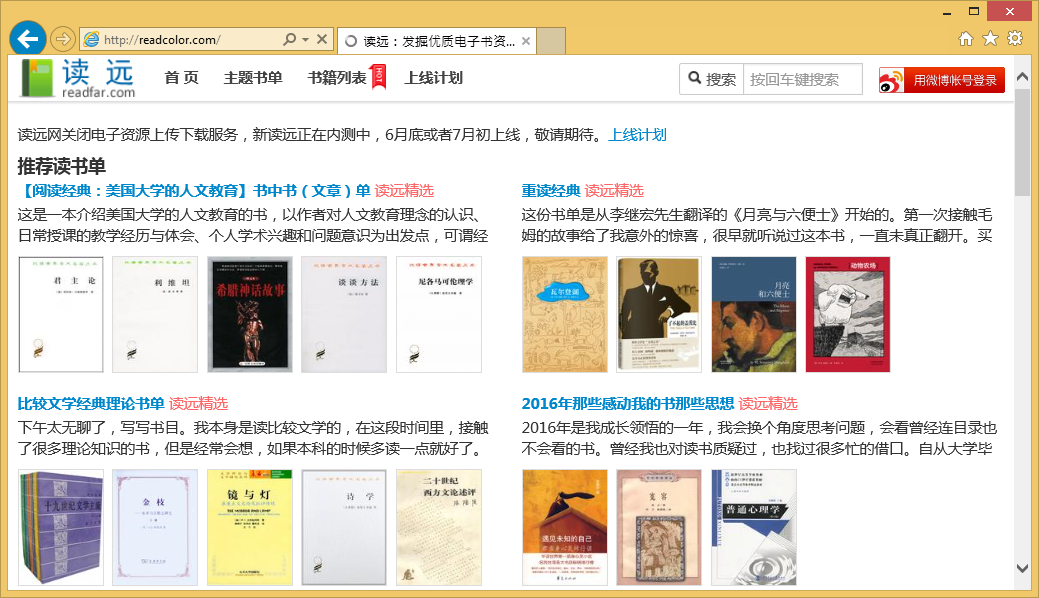
Task: Click the search magnifier in address bar
Action: click(290, 40)
